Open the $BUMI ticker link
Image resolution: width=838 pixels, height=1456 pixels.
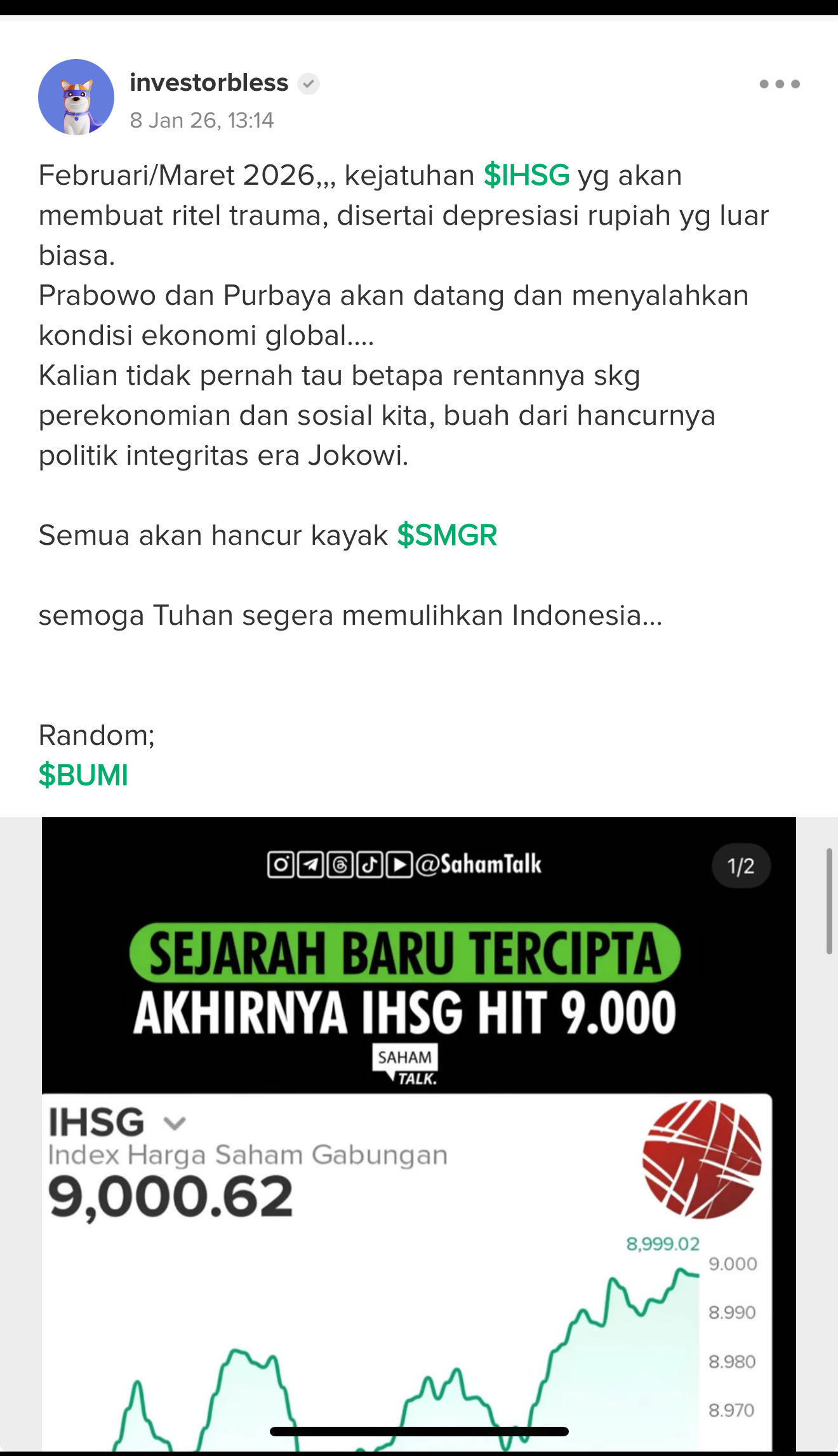83,775
